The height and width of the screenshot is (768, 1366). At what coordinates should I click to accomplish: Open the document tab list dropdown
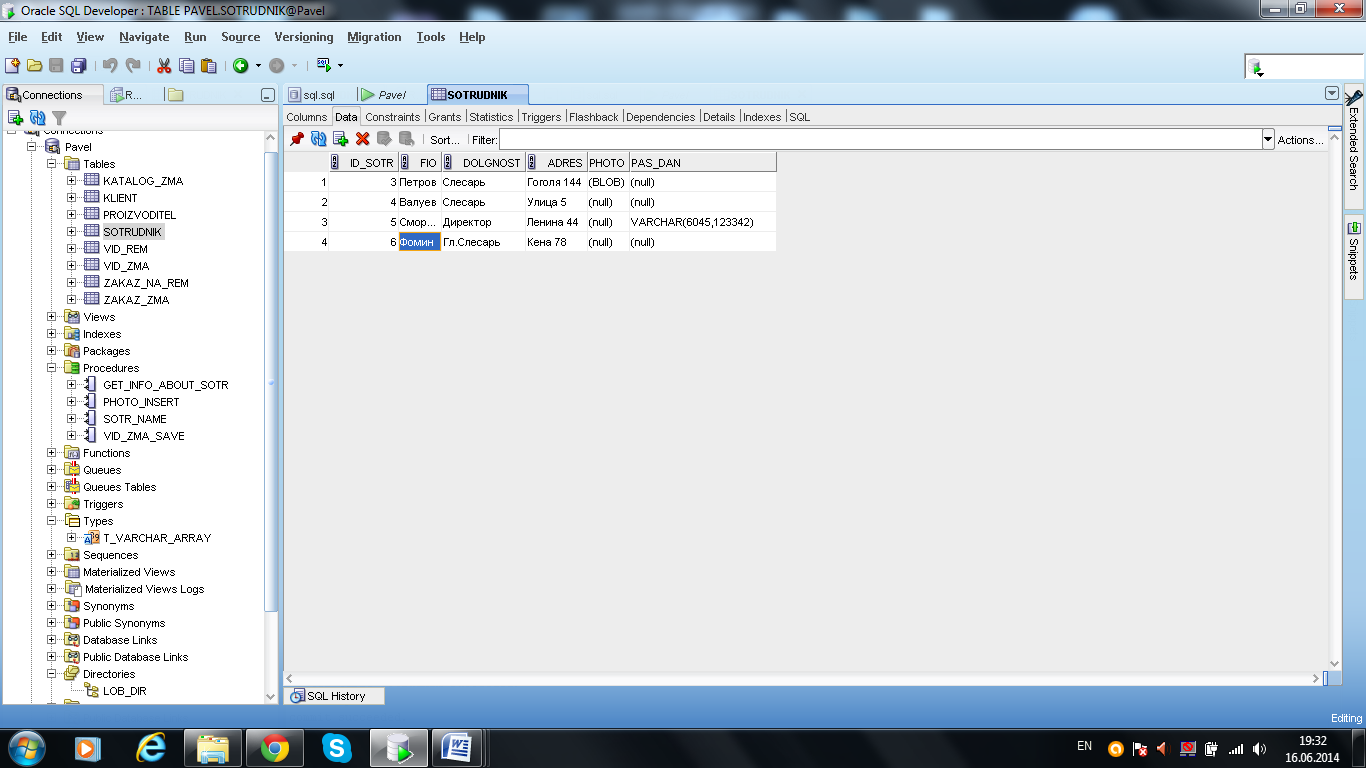[x=1331, y=93]
